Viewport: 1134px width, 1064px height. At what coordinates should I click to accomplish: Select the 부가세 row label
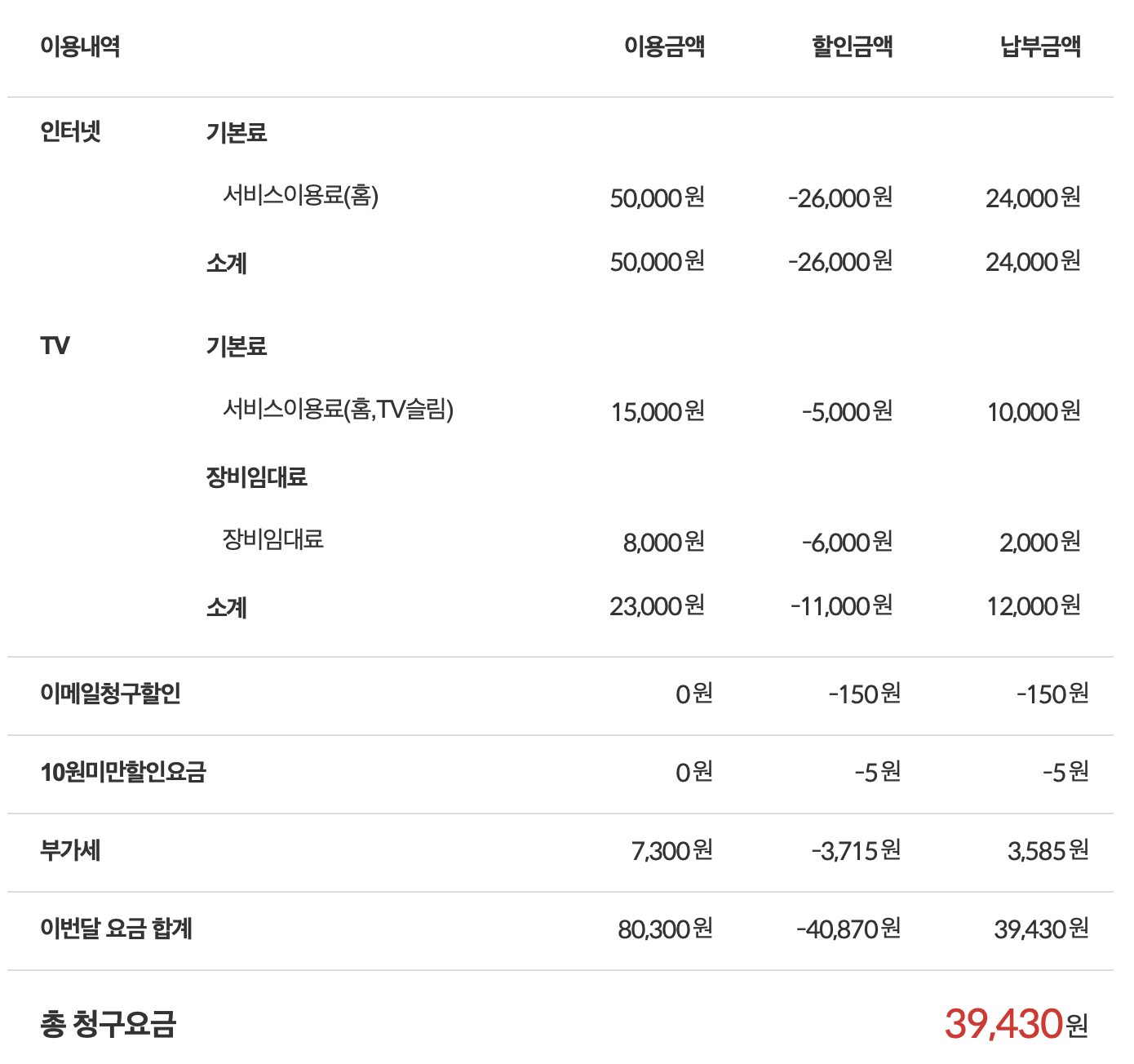pyautogui.click(x=70, y=850)
